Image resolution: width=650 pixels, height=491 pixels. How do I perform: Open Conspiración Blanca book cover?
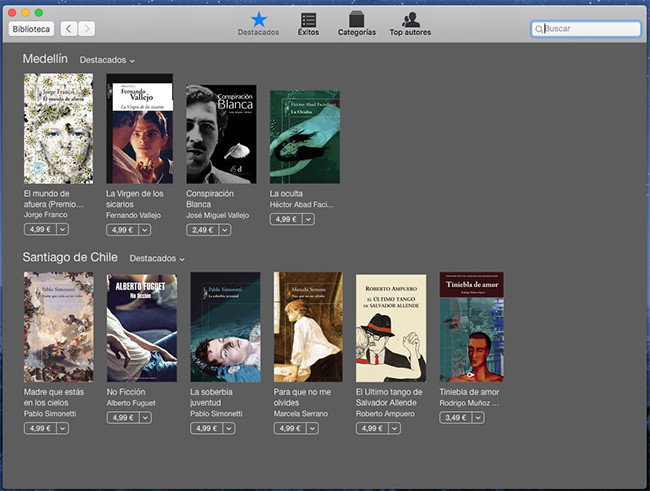[221, 134]
